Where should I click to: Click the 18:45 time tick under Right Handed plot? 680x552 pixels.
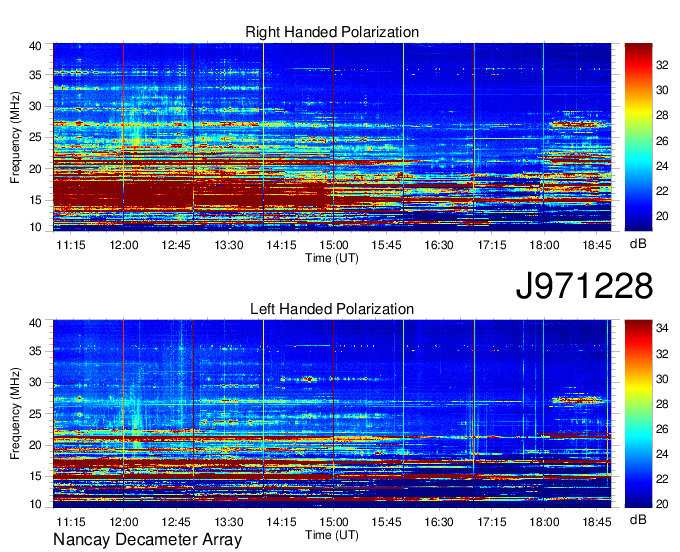click(597, 245)
